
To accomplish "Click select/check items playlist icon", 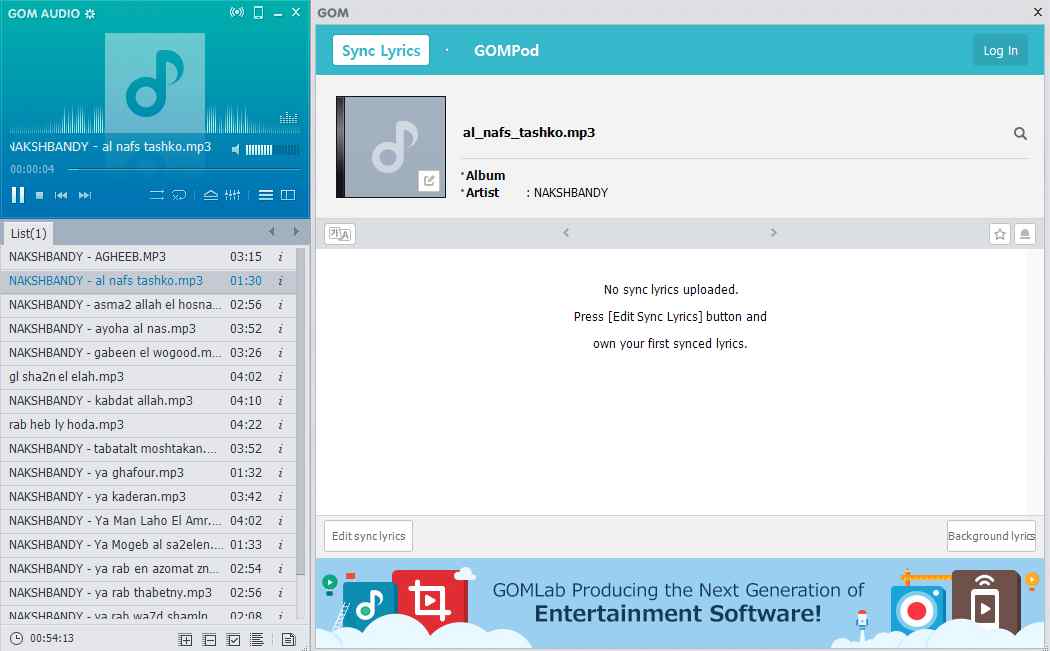I will click(234, 640).
